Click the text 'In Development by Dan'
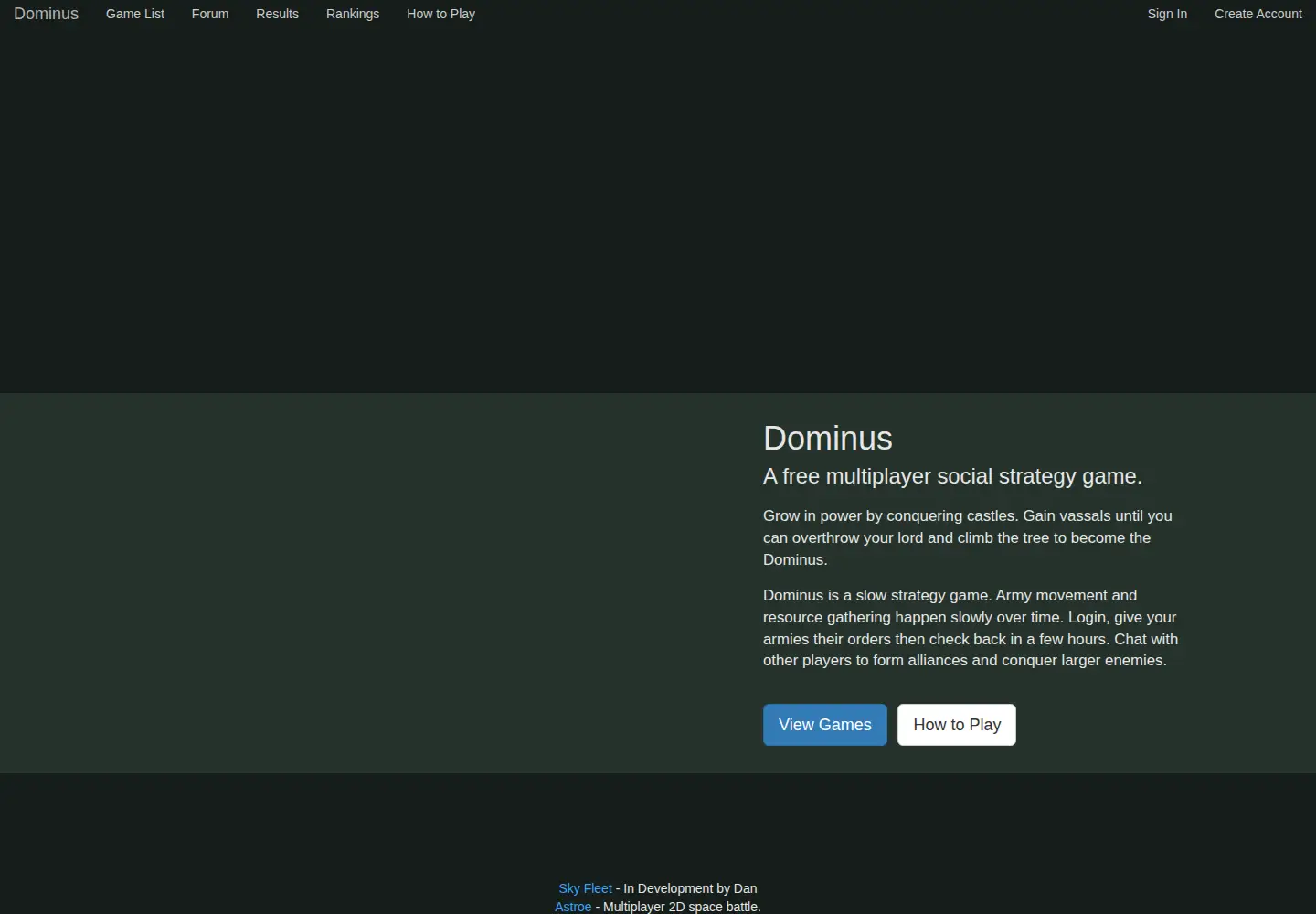Viewport: 1316px width, 914px height. click(x=690, y=888)
